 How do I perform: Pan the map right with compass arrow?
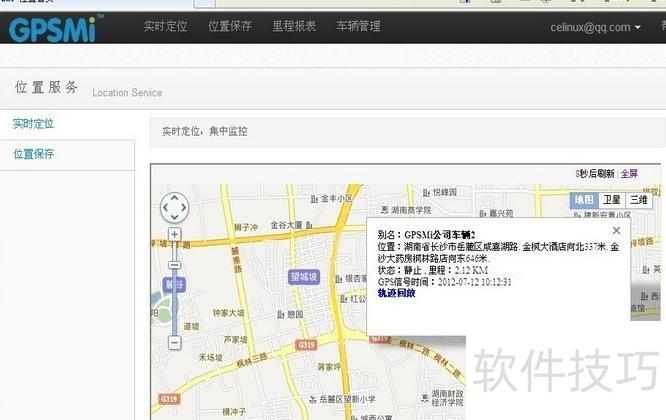[184, 208]
